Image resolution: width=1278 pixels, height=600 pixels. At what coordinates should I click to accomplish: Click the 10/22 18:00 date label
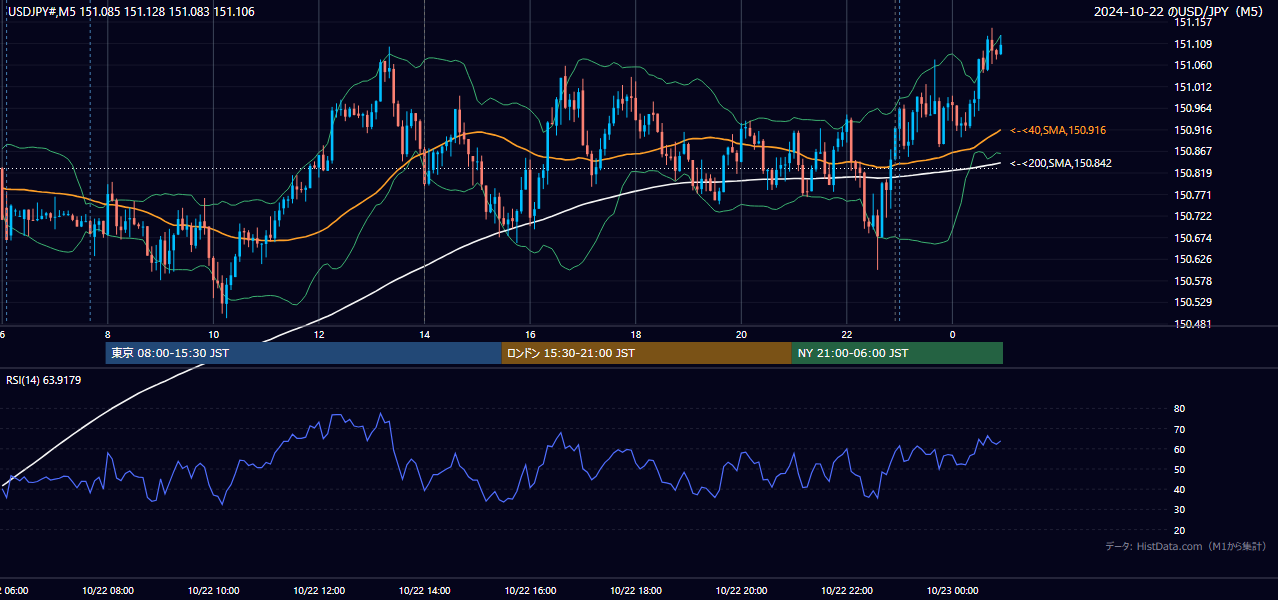click(634, 590)
